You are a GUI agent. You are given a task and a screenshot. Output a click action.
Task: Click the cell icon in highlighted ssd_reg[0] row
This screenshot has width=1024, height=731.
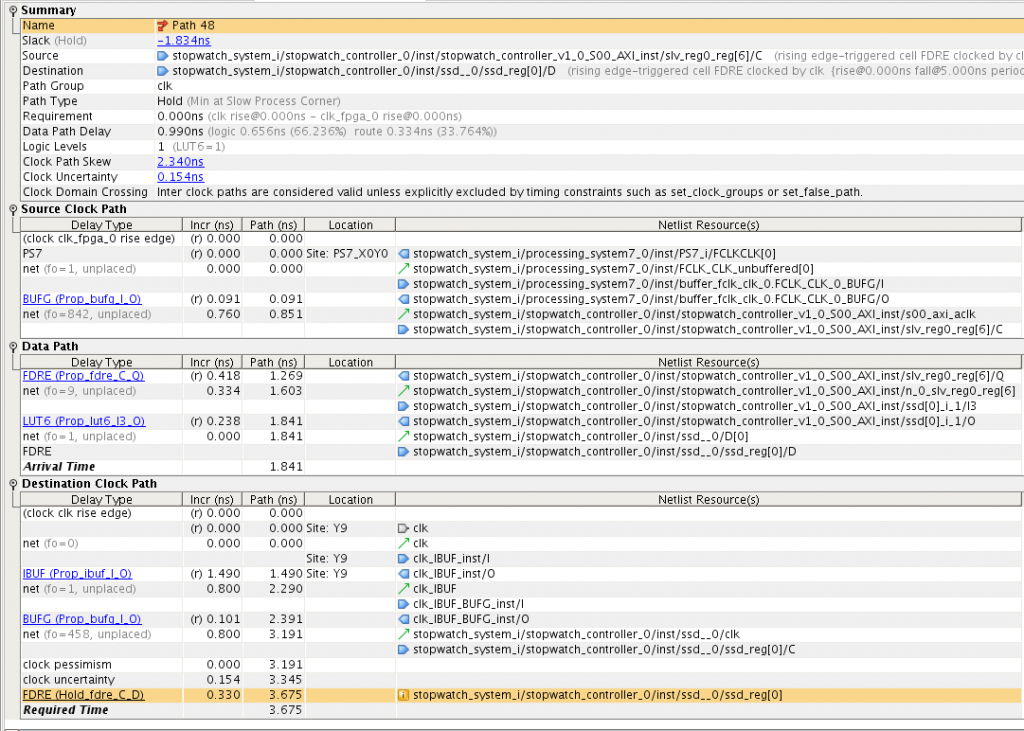pos(404,695)
